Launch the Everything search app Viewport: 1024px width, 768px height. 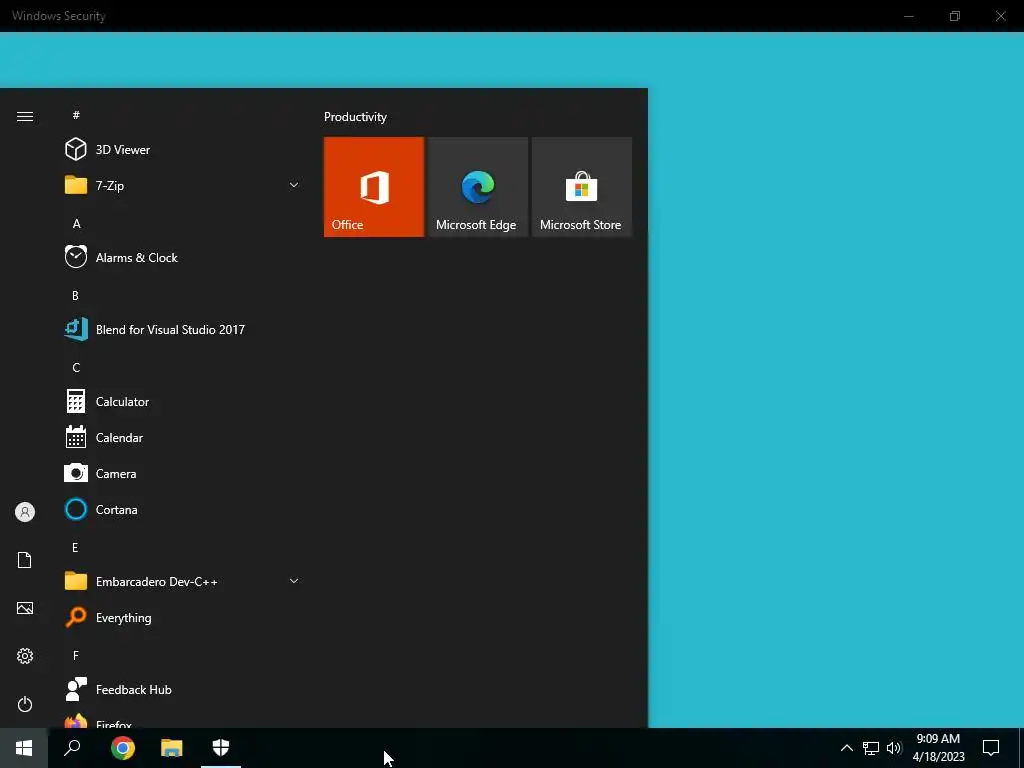[x=182, y=618]
